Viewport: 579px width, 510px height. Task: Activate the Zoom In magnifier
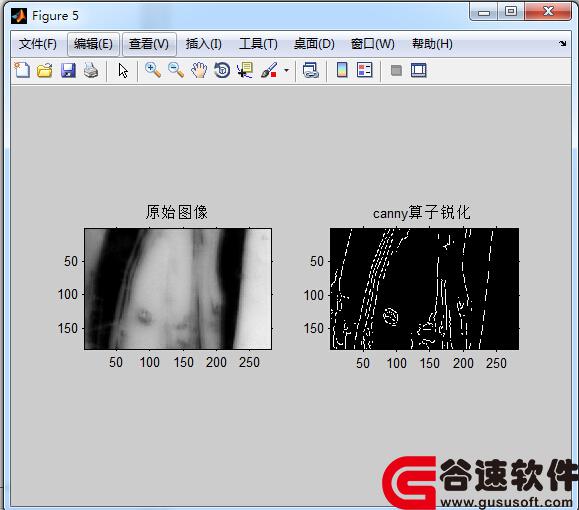point(153,70)
